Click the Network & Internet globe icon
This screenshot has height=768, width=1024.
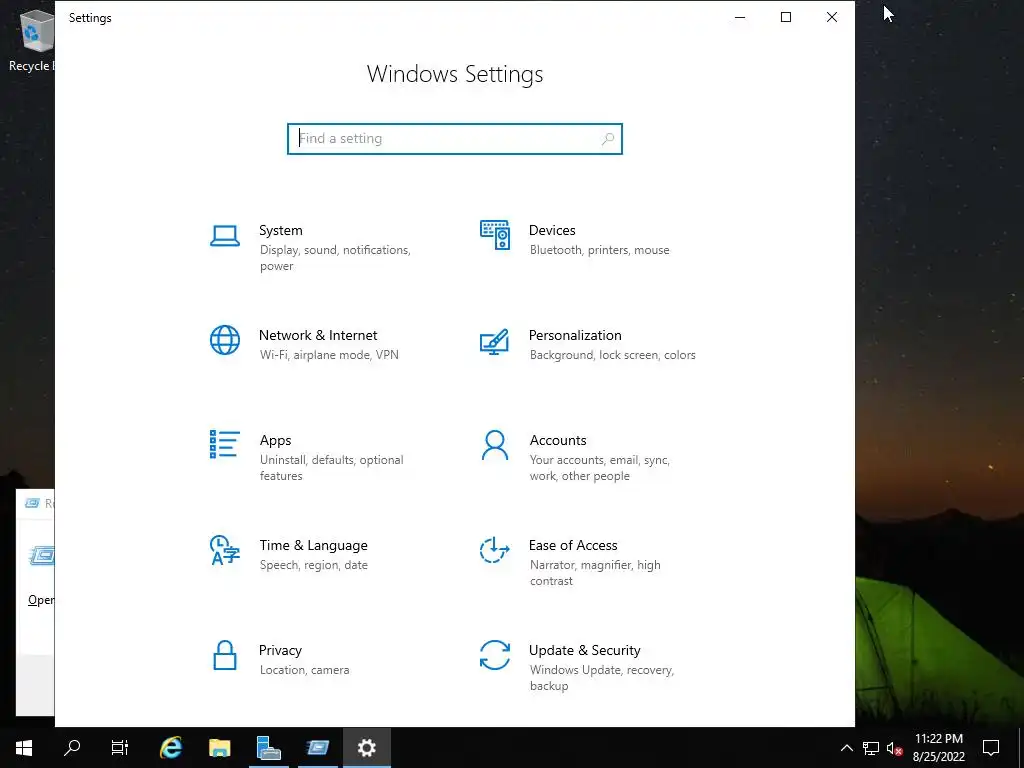[225, 340]
